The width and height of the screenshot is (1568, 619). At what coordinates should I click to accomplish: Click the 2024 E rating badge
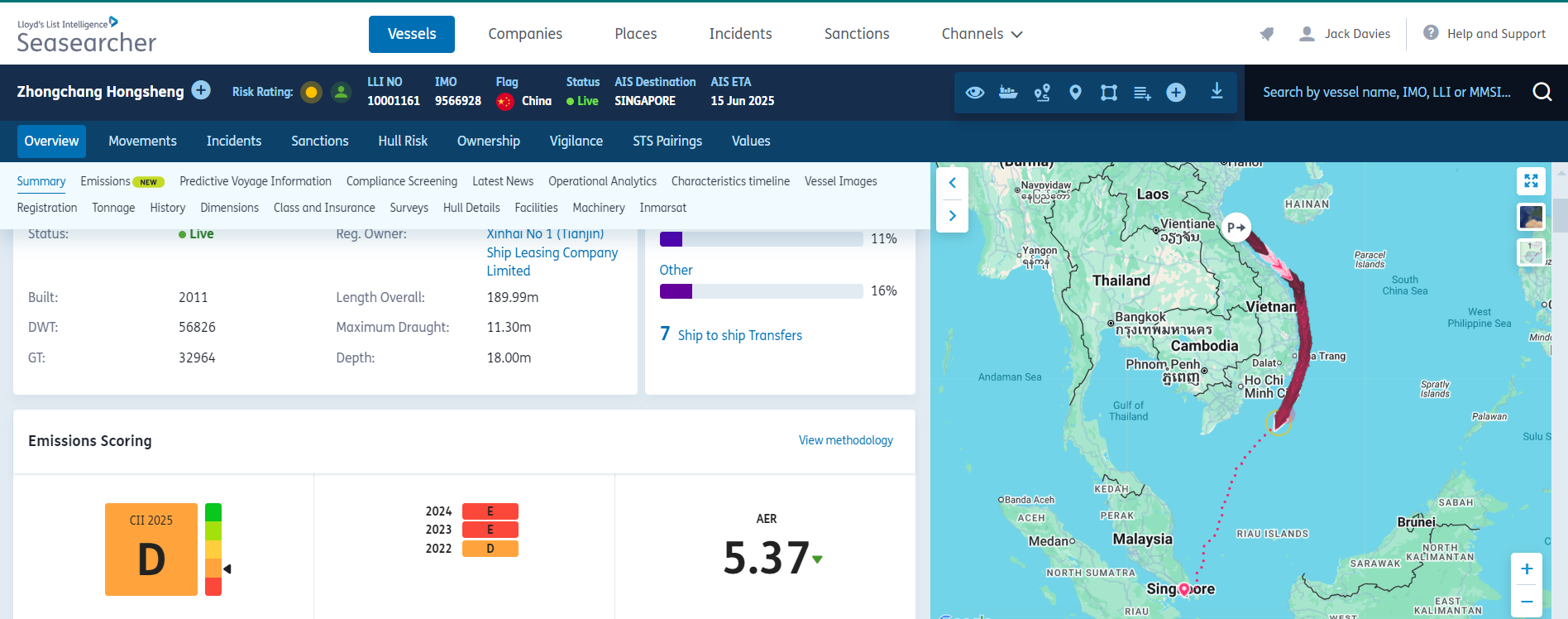490,511
